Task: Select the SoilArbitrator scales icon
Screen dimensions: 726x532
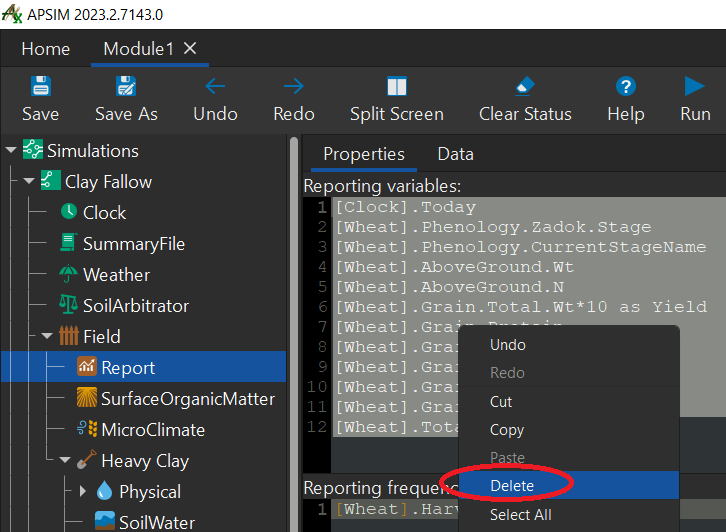Action: tap(68, 304)
